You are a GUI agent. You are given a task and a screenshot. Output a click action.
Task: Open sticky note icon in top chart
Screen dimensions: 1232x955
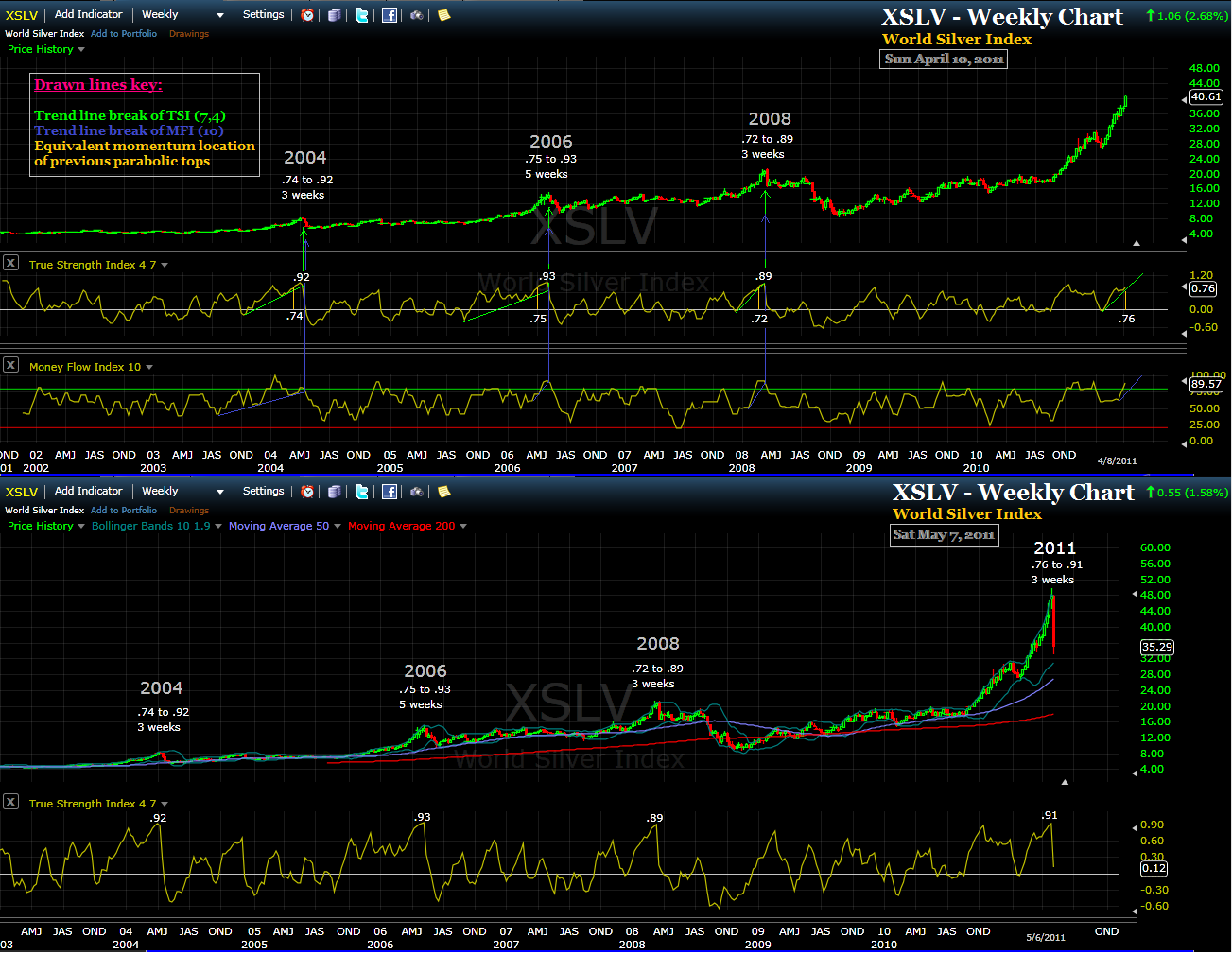pyautogui.click(x=443, y=15)
